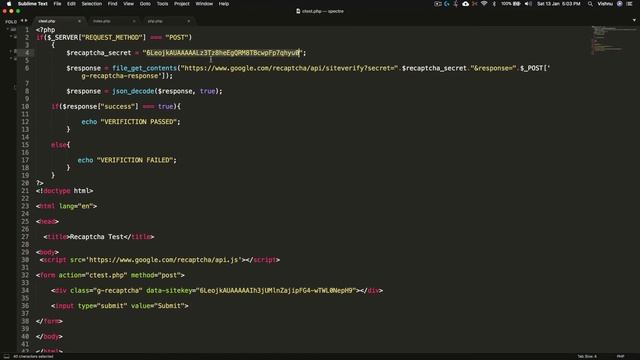Click json_decode on line 8
The height and width of the screenshot is (360, 640).
(133, 91)
